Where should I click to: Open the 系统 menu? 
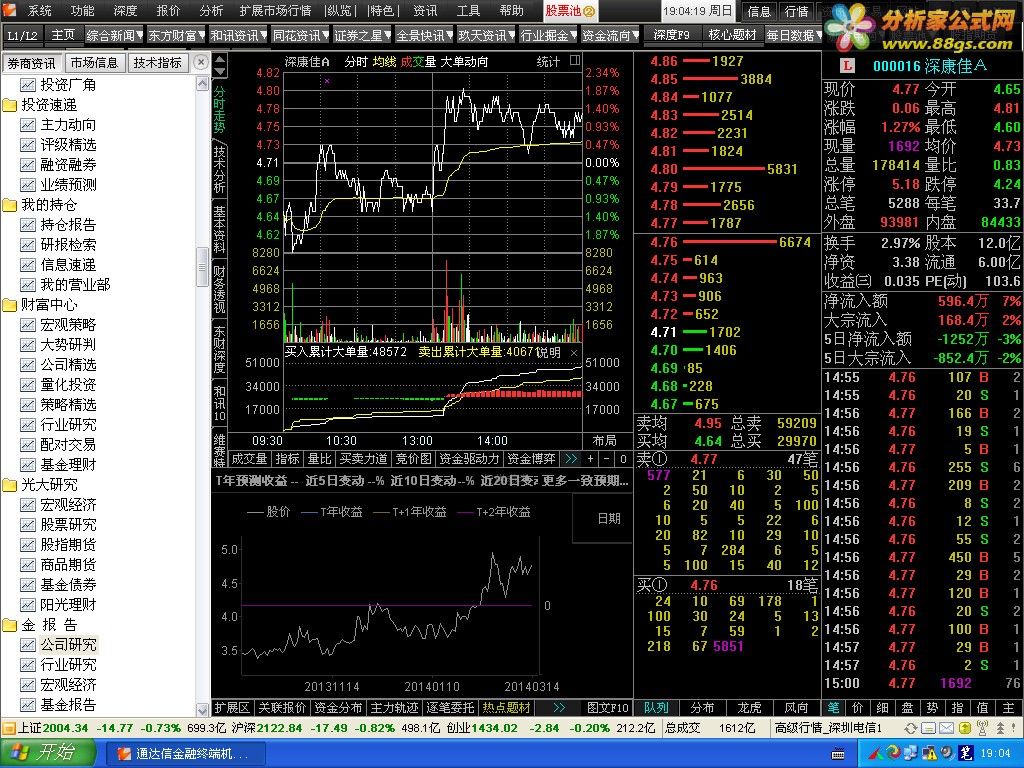click(x=39, y=10)
